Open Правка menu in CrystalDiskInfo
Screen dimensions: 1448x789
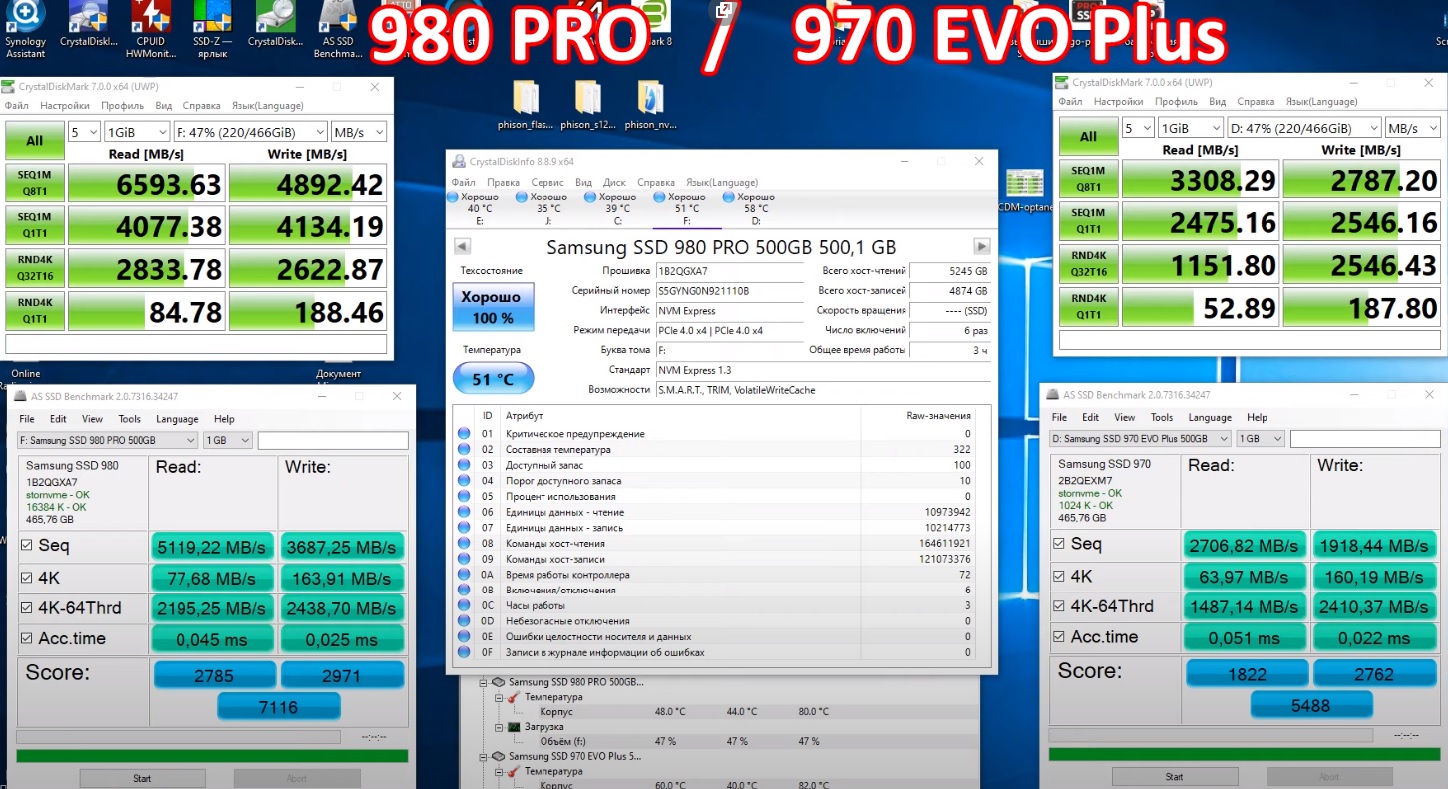(x=503, y=183)
